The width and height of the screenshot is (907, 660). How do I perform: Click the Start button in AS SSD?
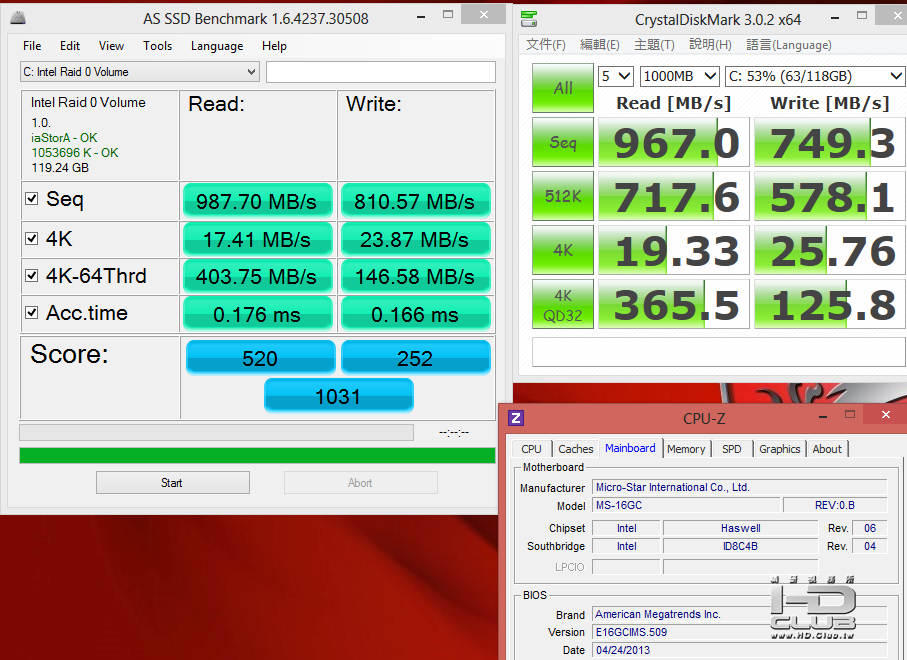[x=172, y=482]
